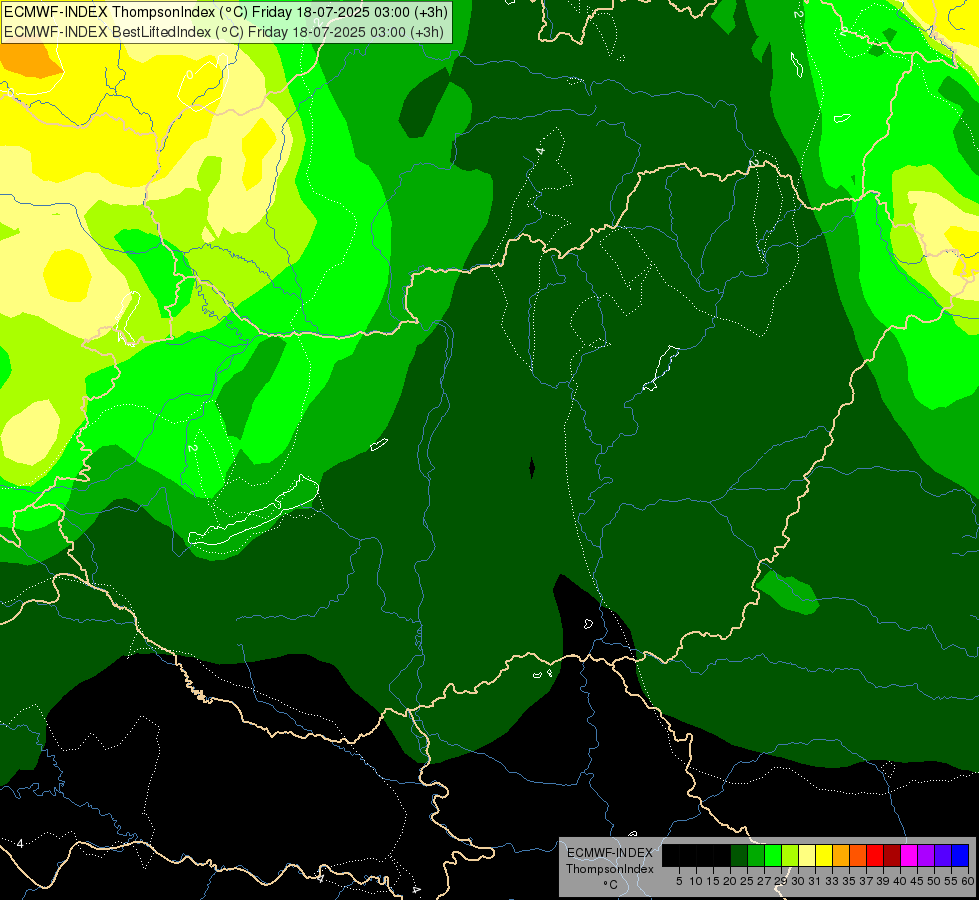Select the bright red 37–39 legend swatch
This screenshot has width=979, height=900.
coord(875,855)
